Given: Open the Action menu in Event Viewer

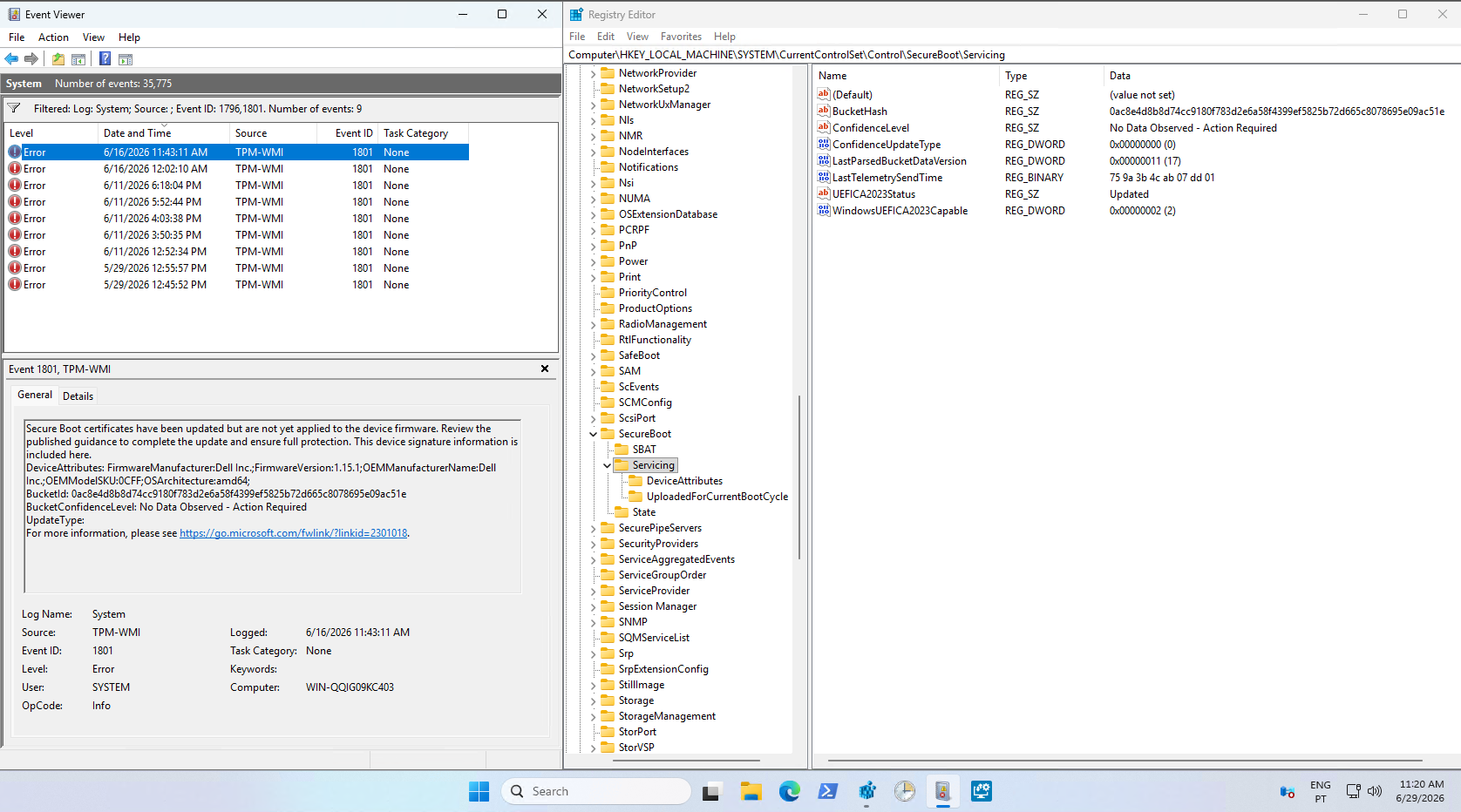Looking at the screenshot, I should click(53, 37).
